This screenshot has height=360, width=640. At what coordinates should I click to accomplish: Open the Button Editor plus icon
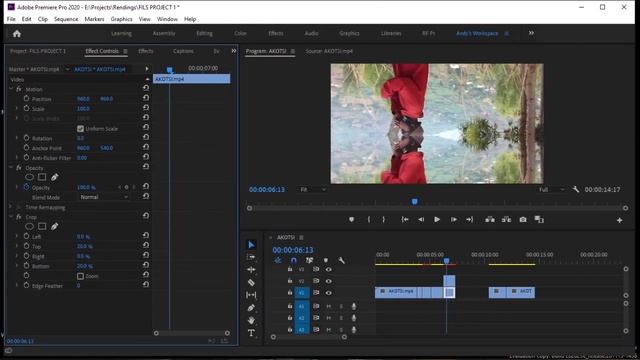click(x=620, y=220)
